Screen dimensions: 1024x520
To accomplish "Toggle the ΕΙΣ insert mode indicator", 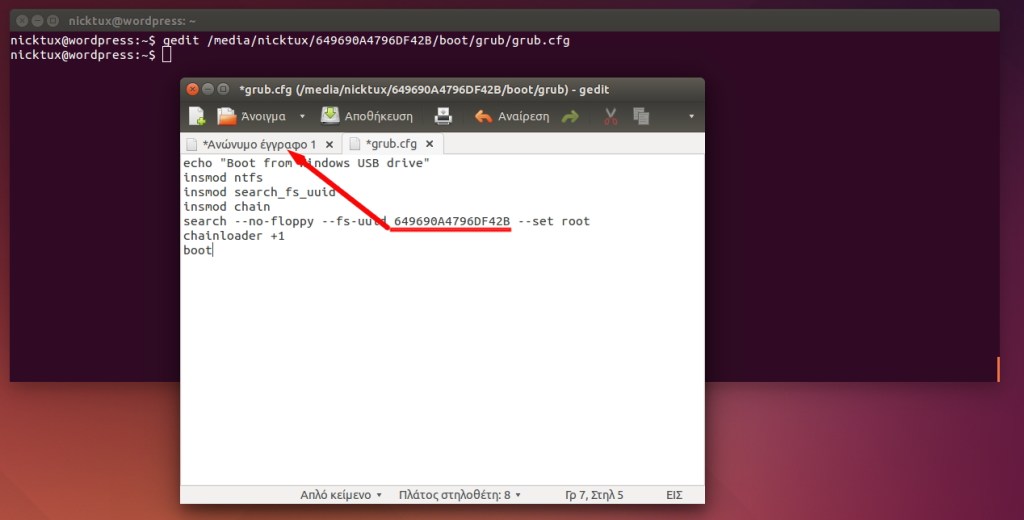I will 673,494.
